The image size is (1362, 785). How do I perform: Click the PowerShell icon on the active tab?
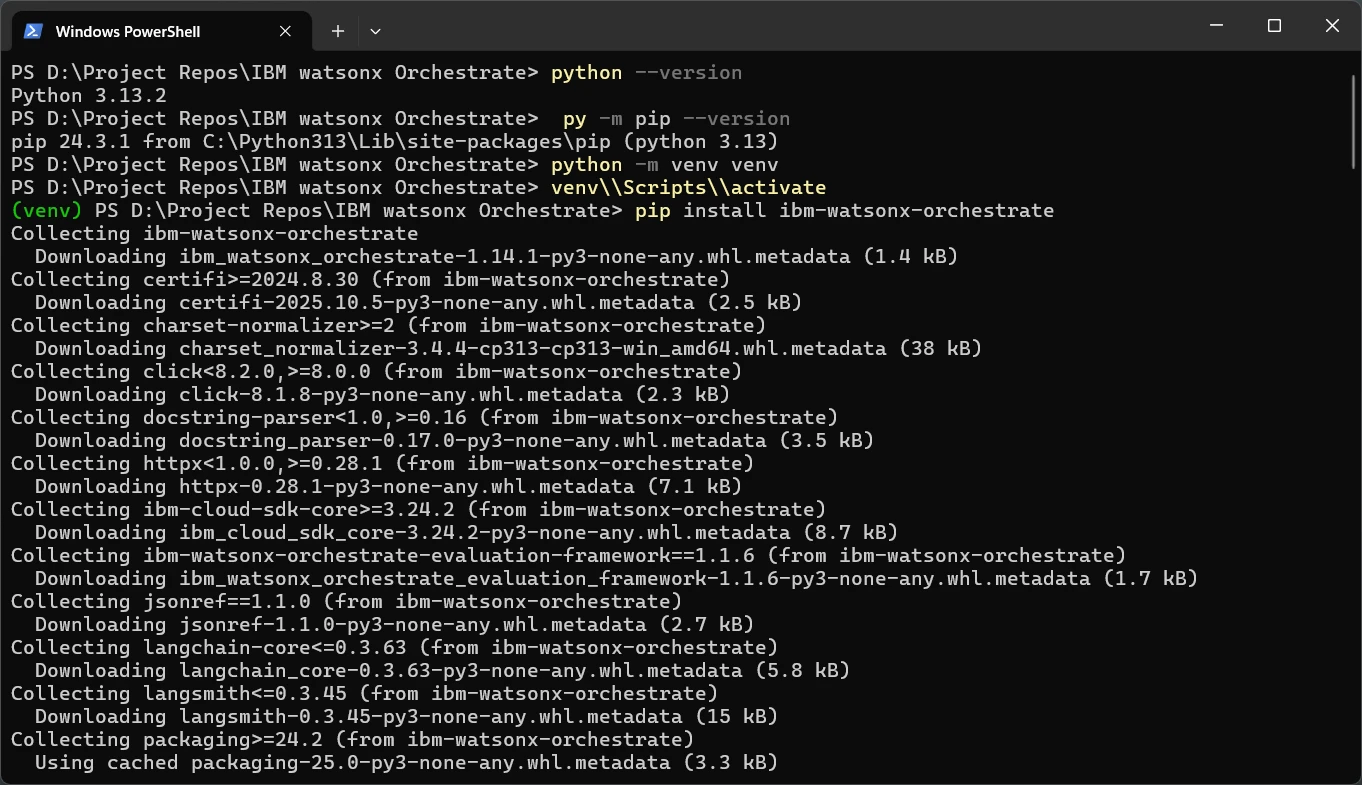click(32, 31)
